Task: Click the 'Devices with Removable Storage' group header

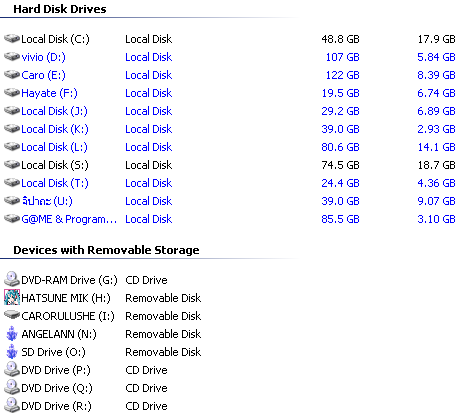Action: 106,250
